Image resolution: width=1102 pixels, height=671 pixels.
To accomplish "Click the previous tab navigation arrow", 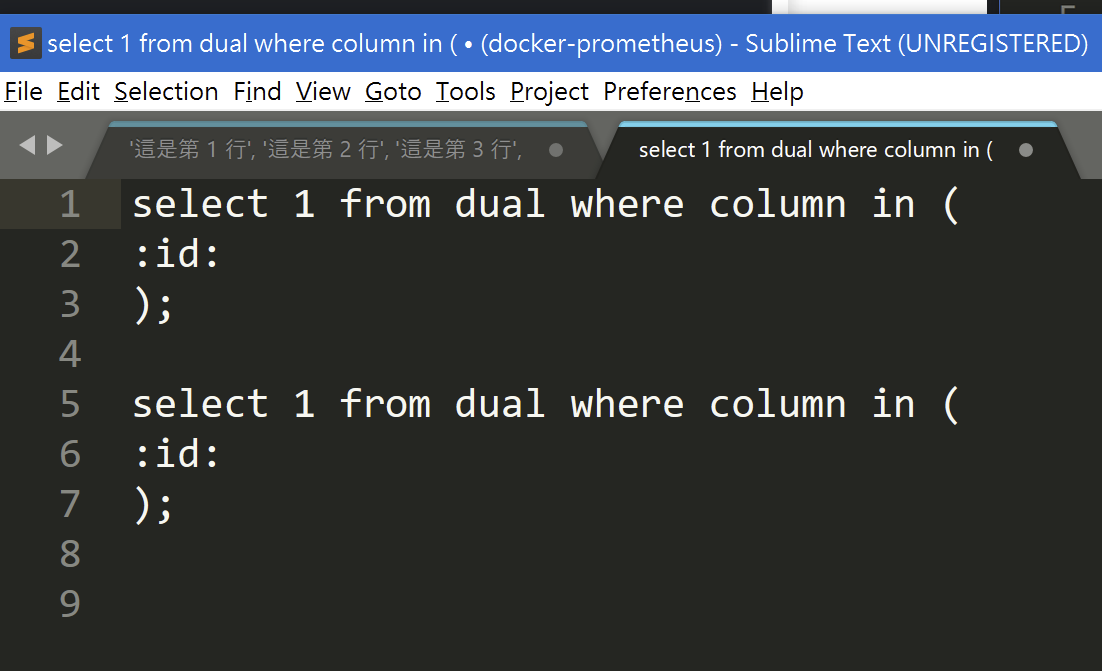I will click(x=29, y=143).
